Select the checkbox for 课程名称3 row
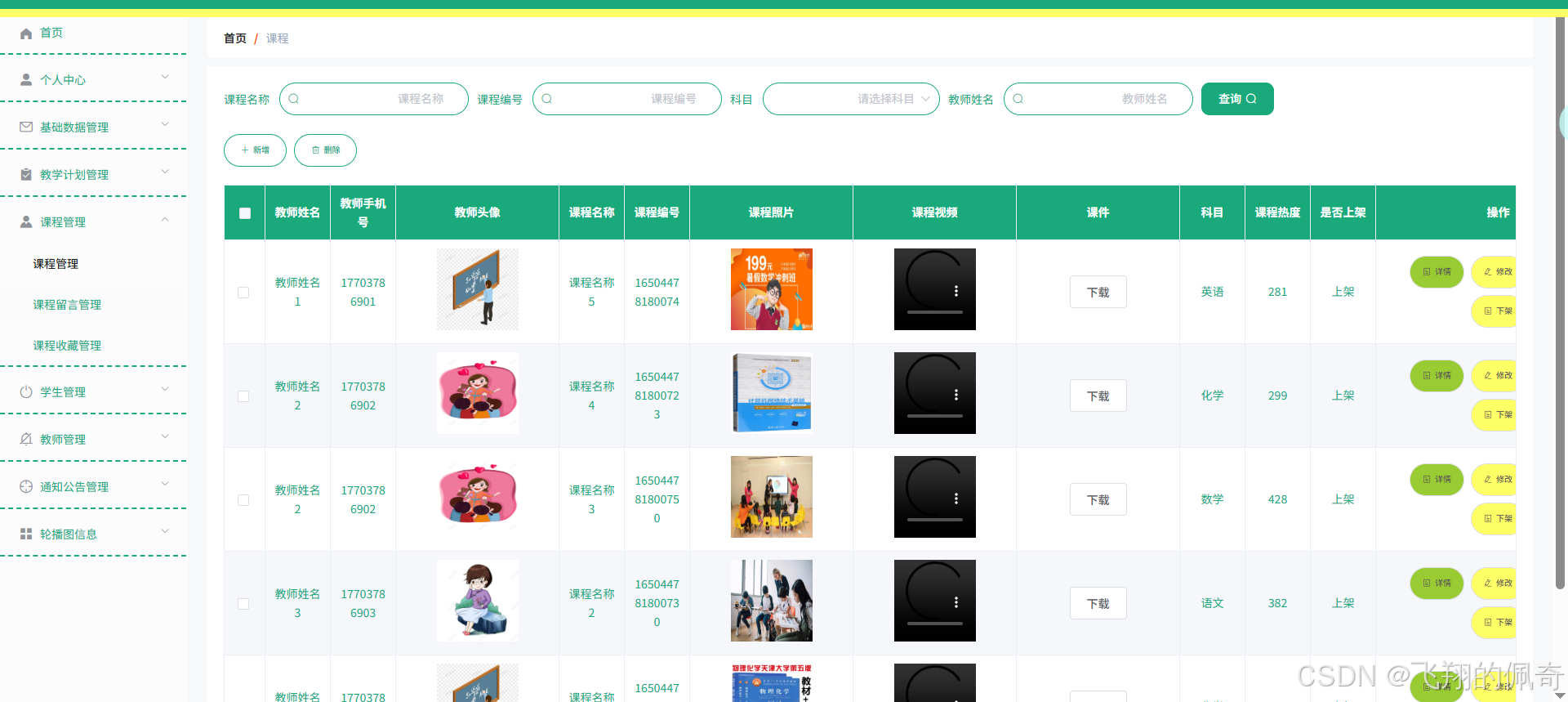This screenshot has width=1568, height=702. click(x=243, y=500)
